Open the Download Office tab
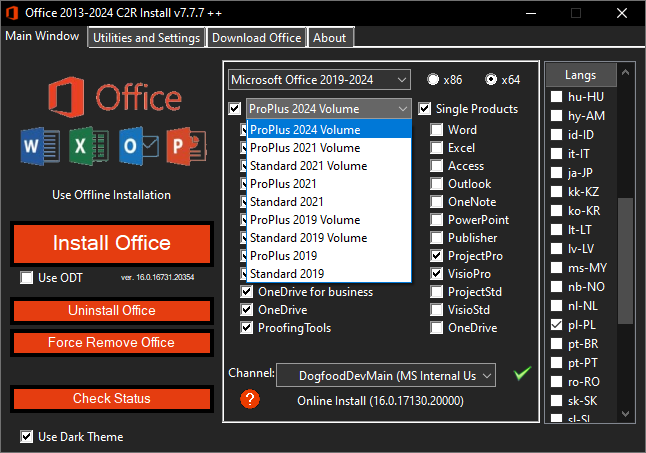Screen dimensions: 646x453 point(256,37)
